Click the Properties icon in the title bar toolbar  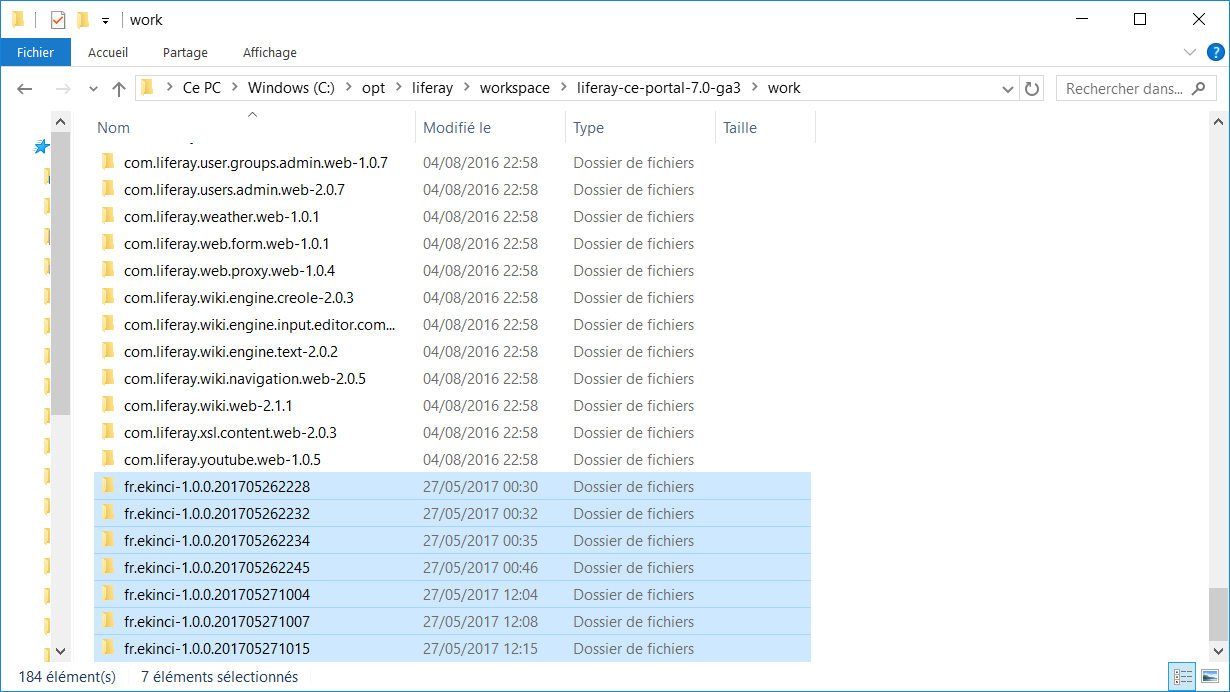pyautogui.click(x=57, y=19)
